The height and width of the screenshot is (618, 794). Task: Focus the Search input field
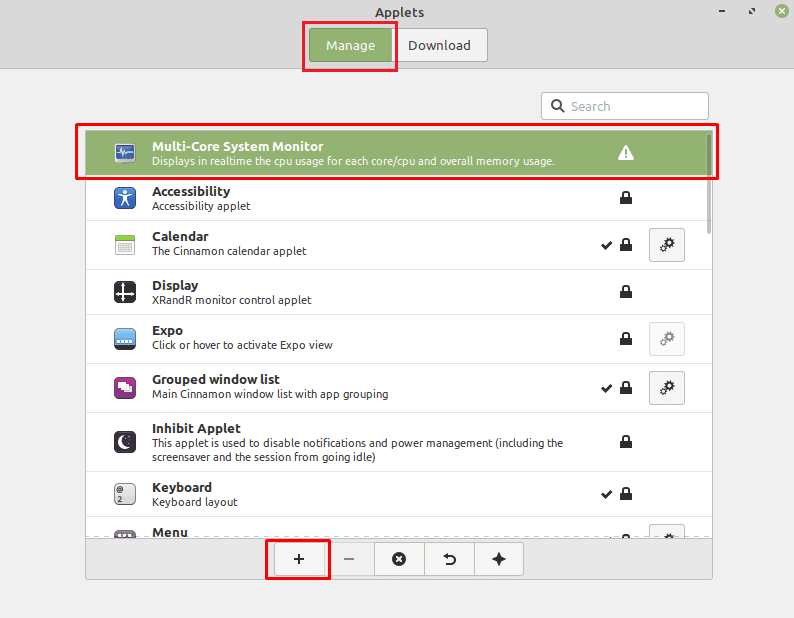[x=624, y=106]
